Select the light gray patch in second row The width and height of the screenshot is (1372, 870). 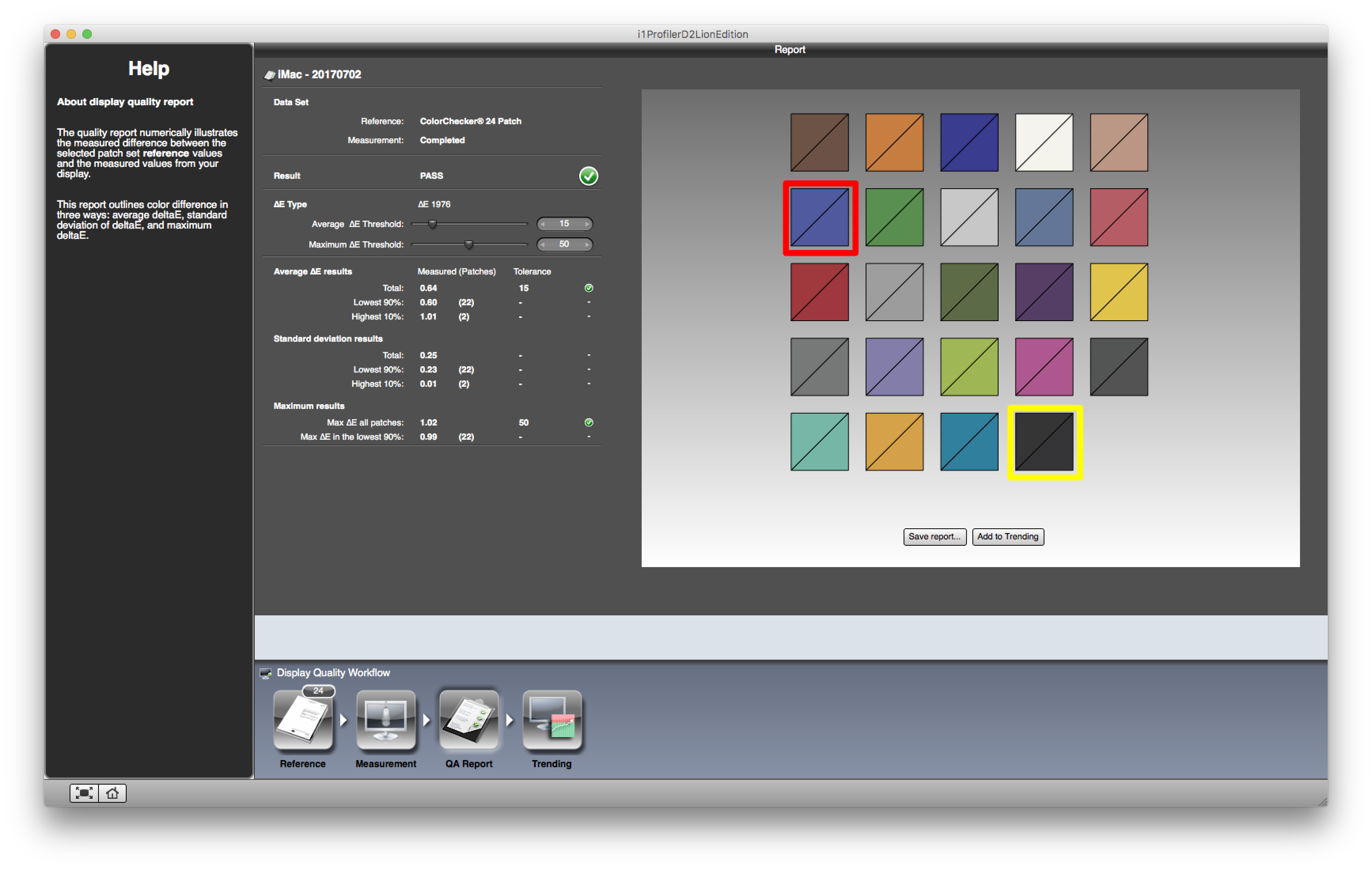click(x=968, y=217)
